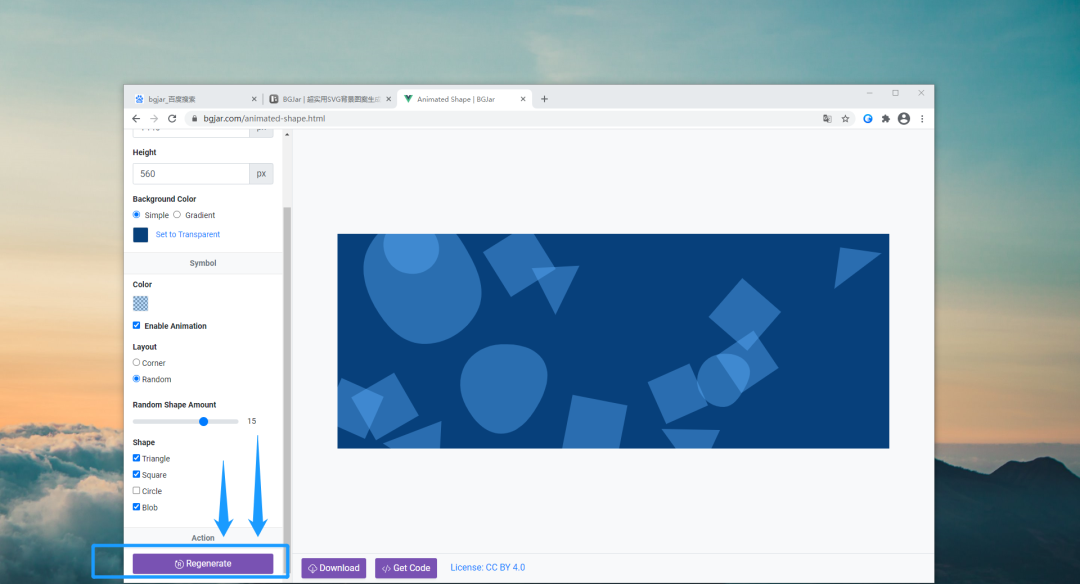The image size is (1080, 584).
Task: Click the Get Code button
Action: 406,568
